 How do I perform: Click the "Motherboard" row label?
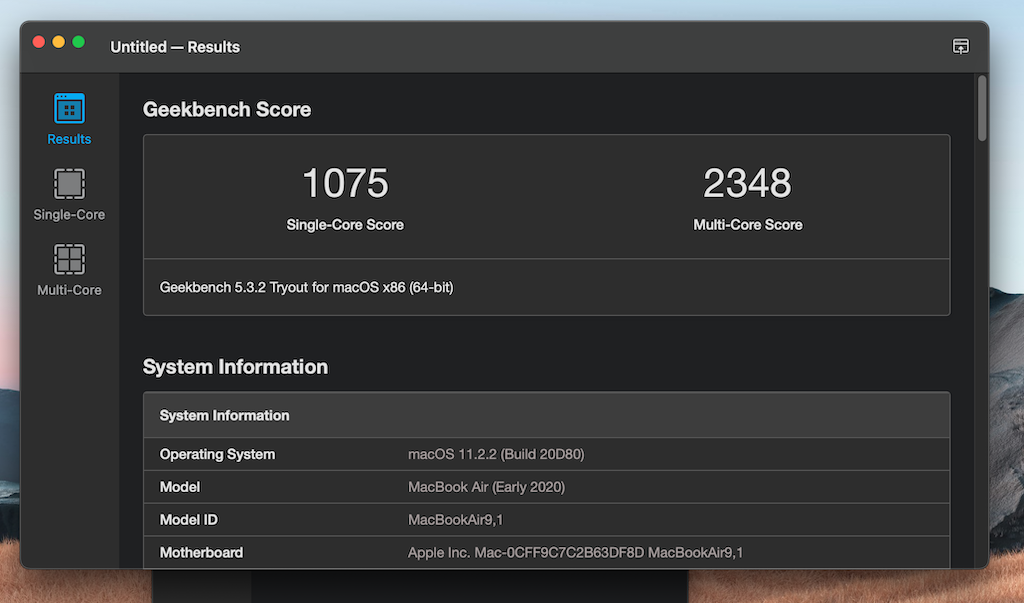click(x=201, y=553)
